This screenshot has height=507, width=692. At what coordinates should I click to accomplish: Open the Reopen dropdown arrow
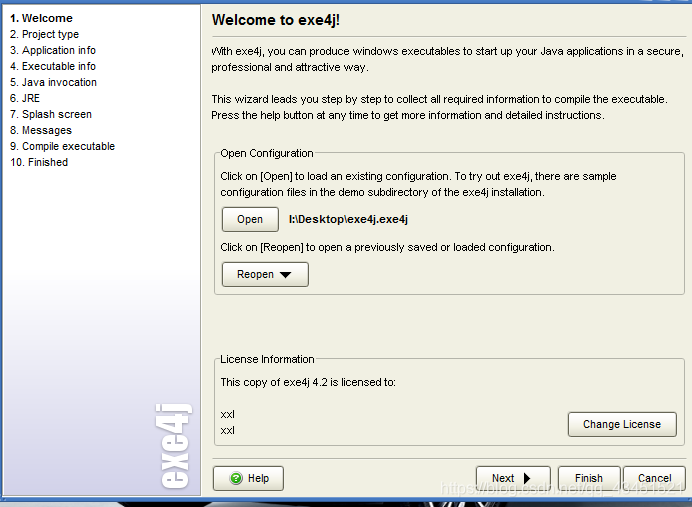(286, 274)
